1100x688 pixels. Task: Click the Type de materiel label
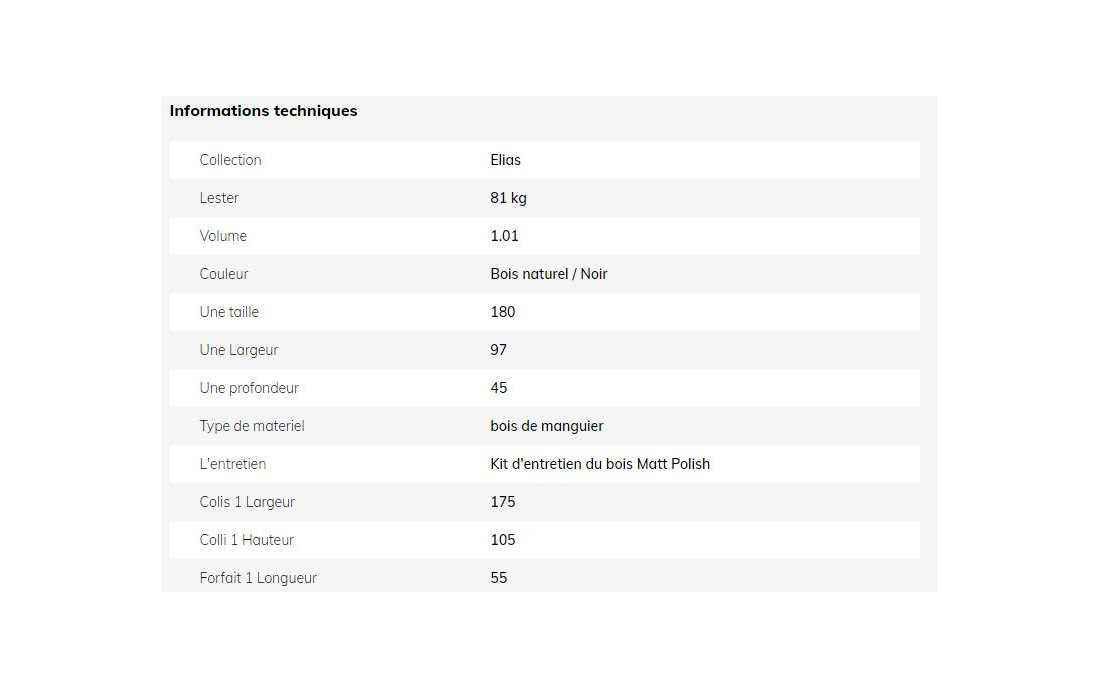[x=252, y=426]
